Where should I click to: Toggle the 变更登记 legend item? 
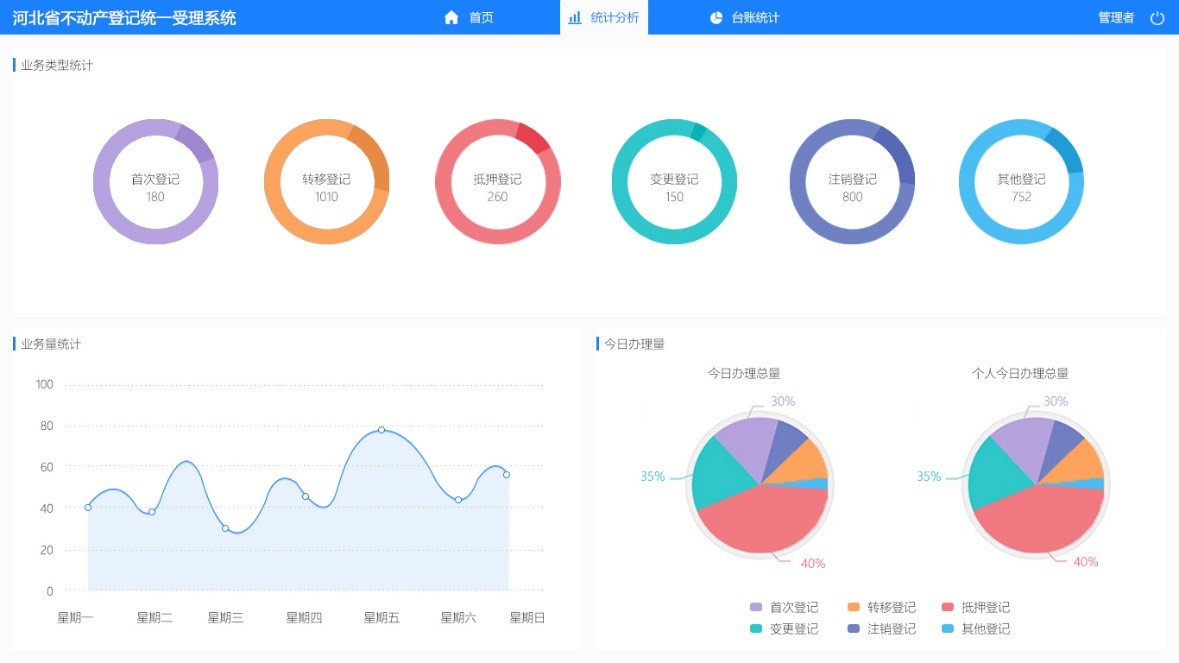(x=784, y=629)
